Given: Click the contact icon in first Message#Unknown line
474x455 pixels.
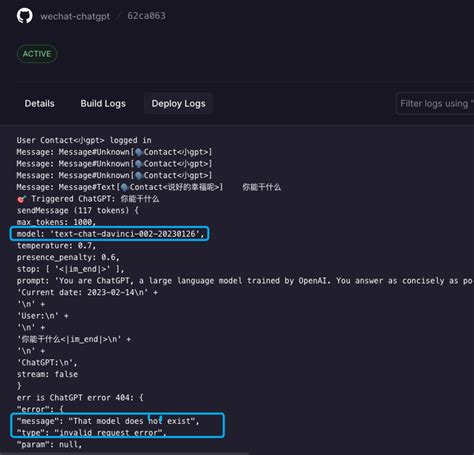Looking at the screenshot, I should tap(139, 152).
